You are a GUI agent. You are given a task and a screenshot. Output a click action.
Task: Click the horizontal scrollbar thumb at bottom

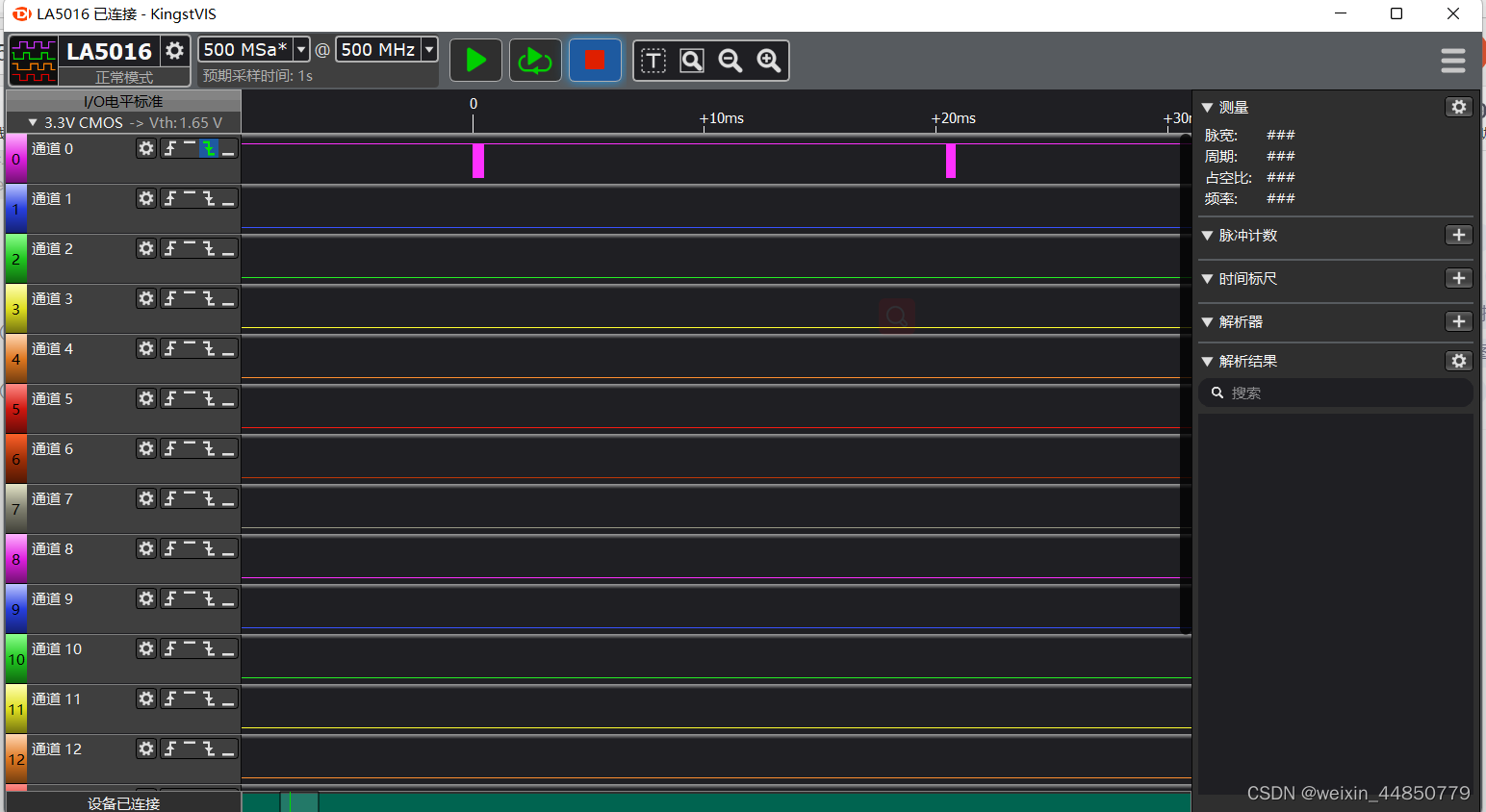point(299,801)
